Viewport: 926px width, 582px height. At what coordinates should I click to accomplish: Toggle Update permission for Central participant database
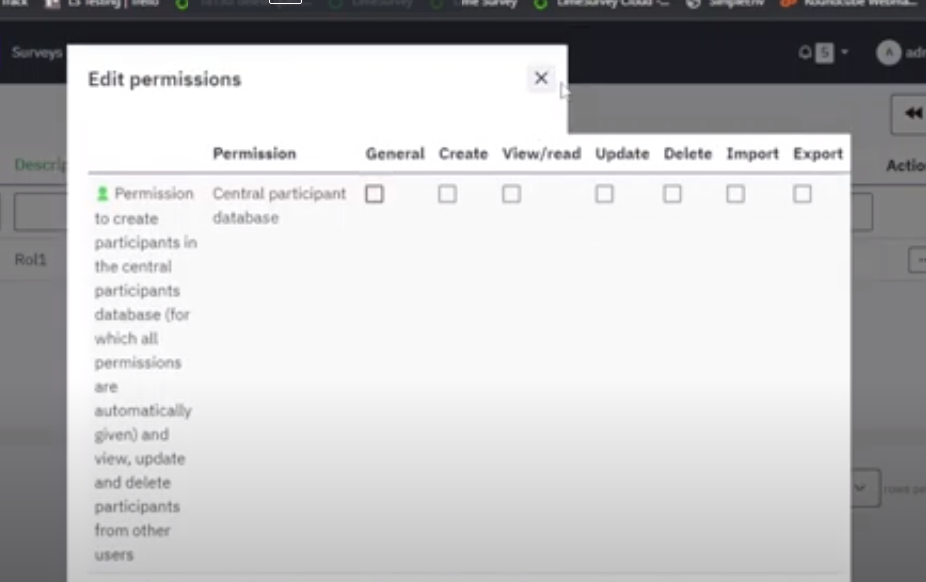tap(604, 194)
